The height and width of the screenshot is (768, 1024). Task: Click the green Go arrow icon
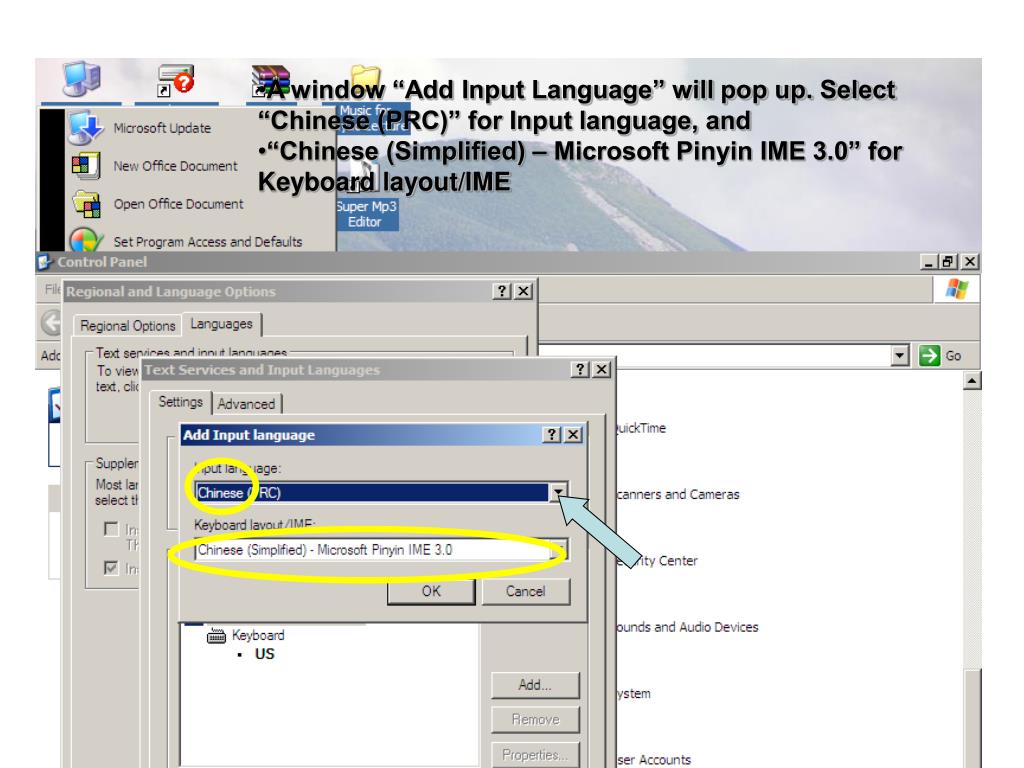[x=929, y=356]
